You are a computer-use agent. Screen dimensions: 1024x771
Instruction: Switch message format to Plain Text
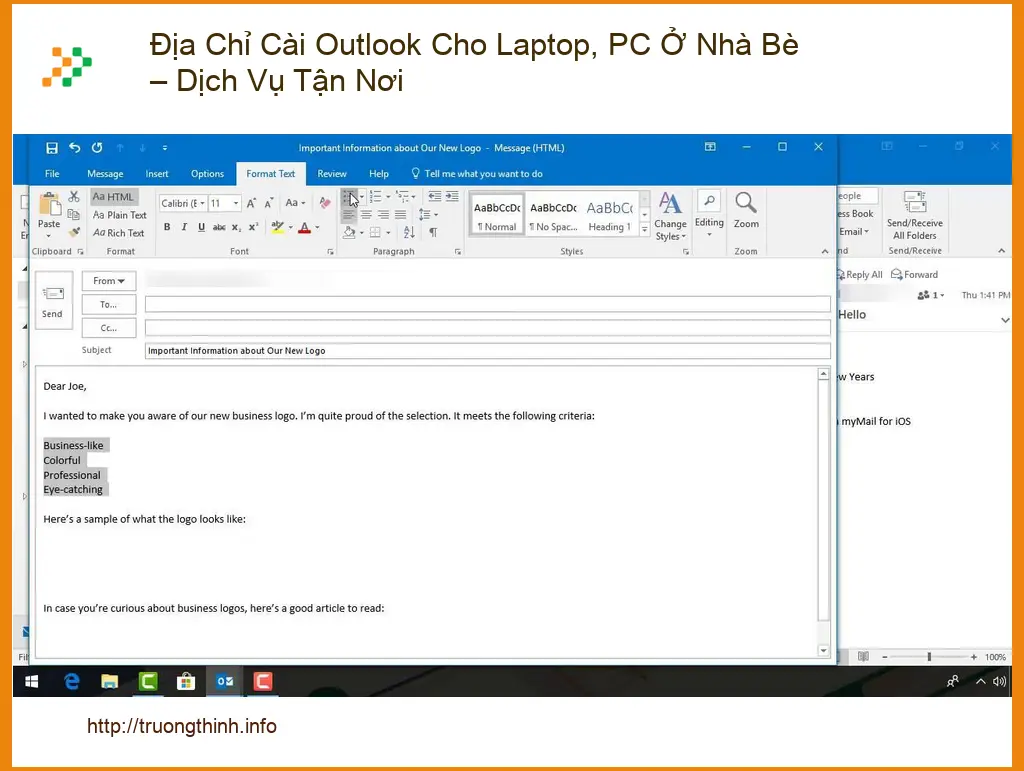[120, 215]
